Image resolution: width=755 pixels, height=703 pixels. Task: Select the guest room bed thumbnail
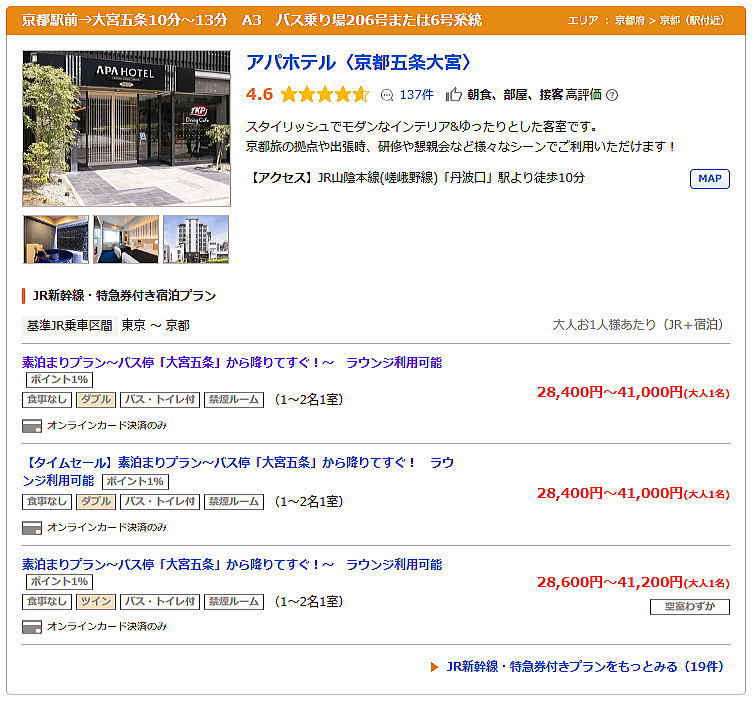(126, 239)
